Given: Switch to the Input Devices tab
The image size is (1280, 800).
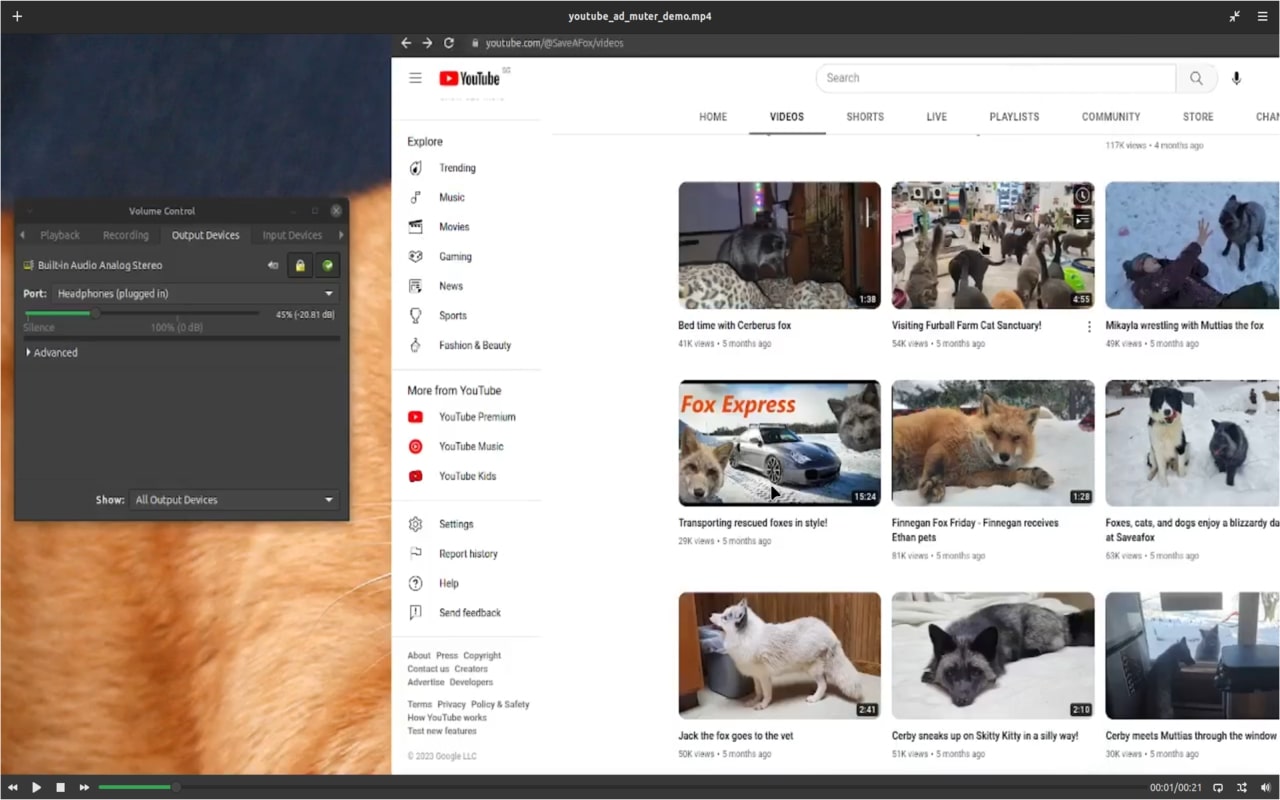Looking at the screenshot, I should tap(292, 235).
